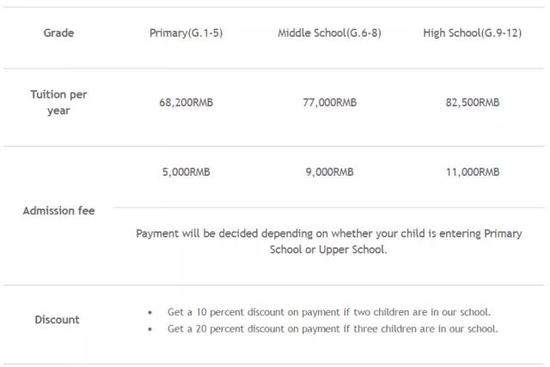Click the 10 percent discount line

329,312
